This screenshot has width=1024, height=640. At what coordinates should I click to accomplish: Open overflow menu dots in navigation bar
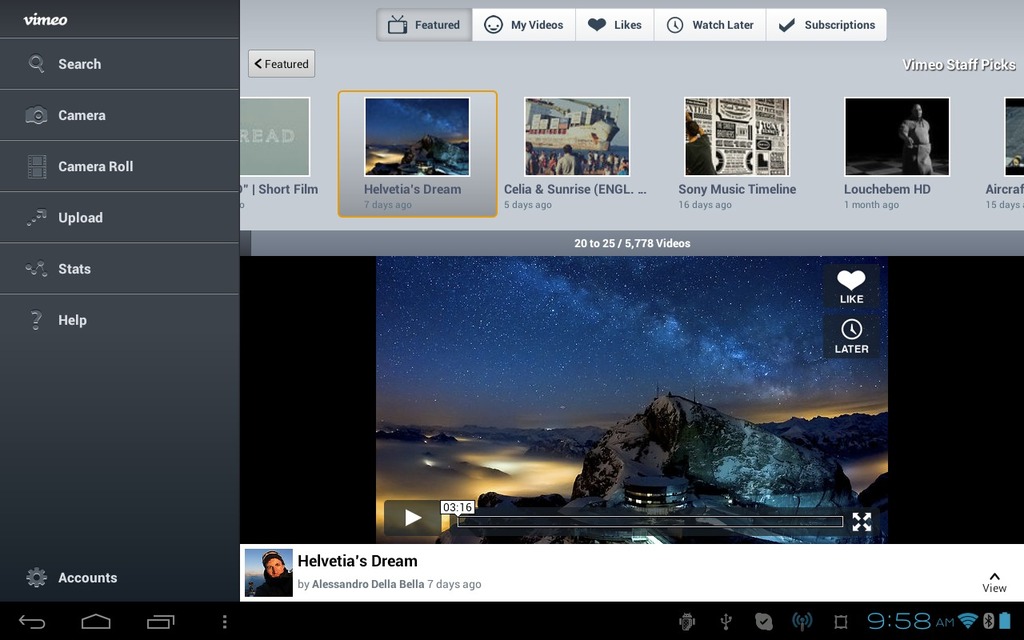(225, 622)
